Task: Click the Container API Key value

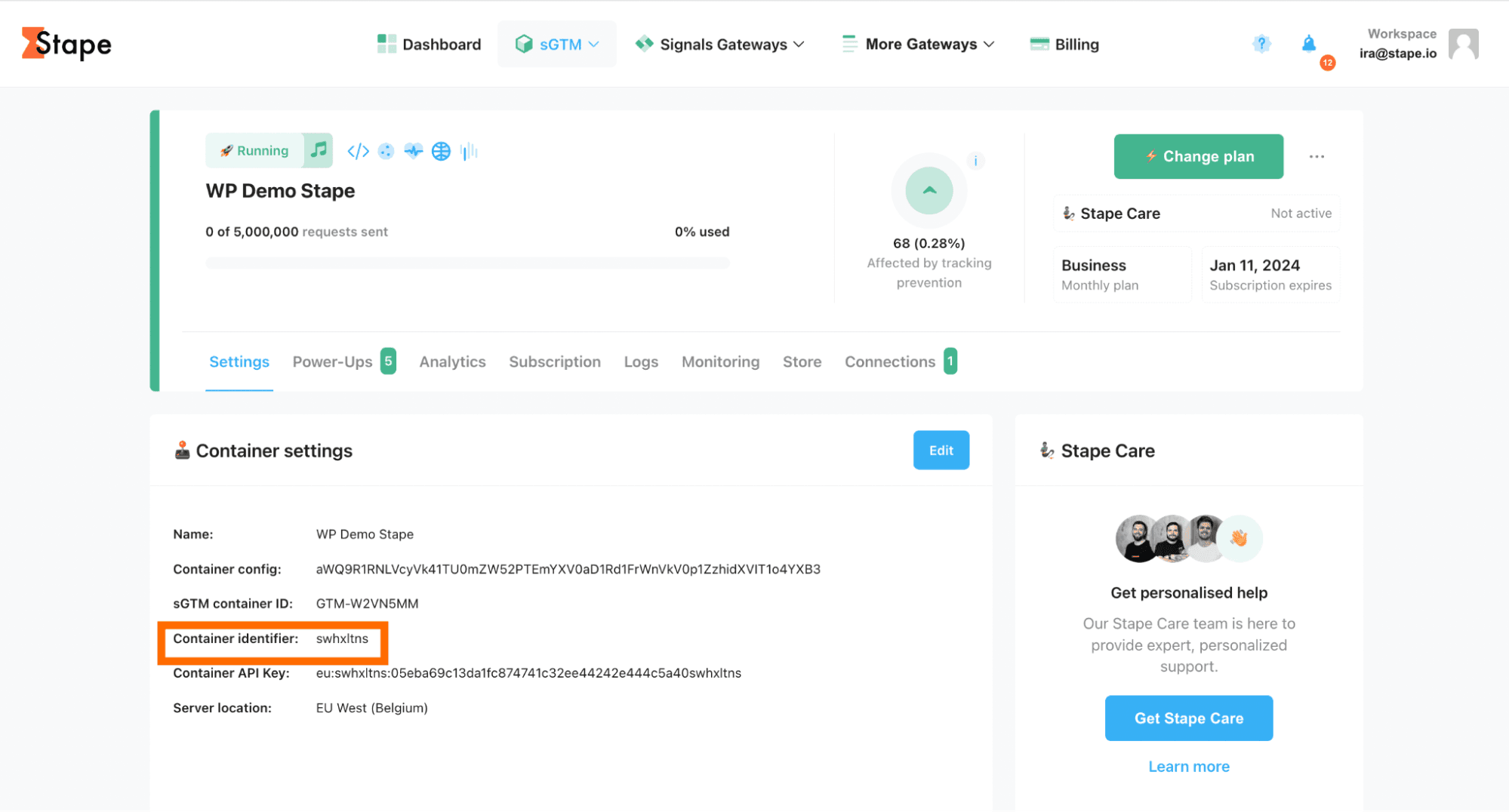Action: [x=528, y=673]
